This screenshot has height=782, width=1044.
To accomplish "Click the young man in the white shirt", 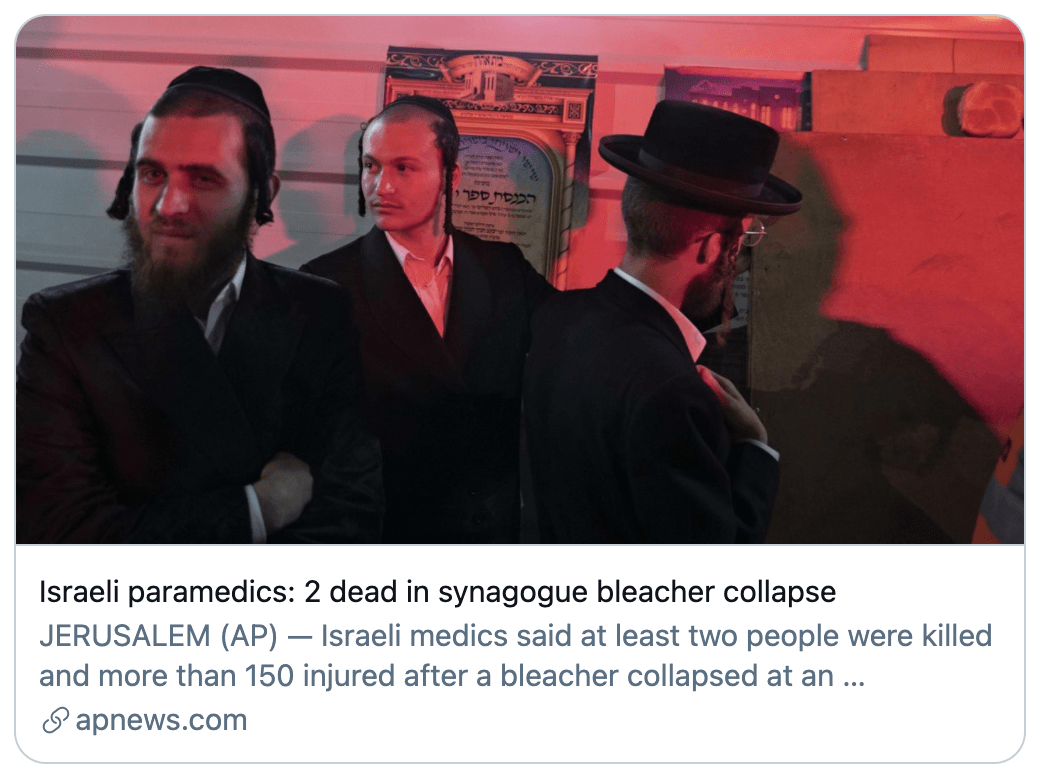I will point(426,320).
